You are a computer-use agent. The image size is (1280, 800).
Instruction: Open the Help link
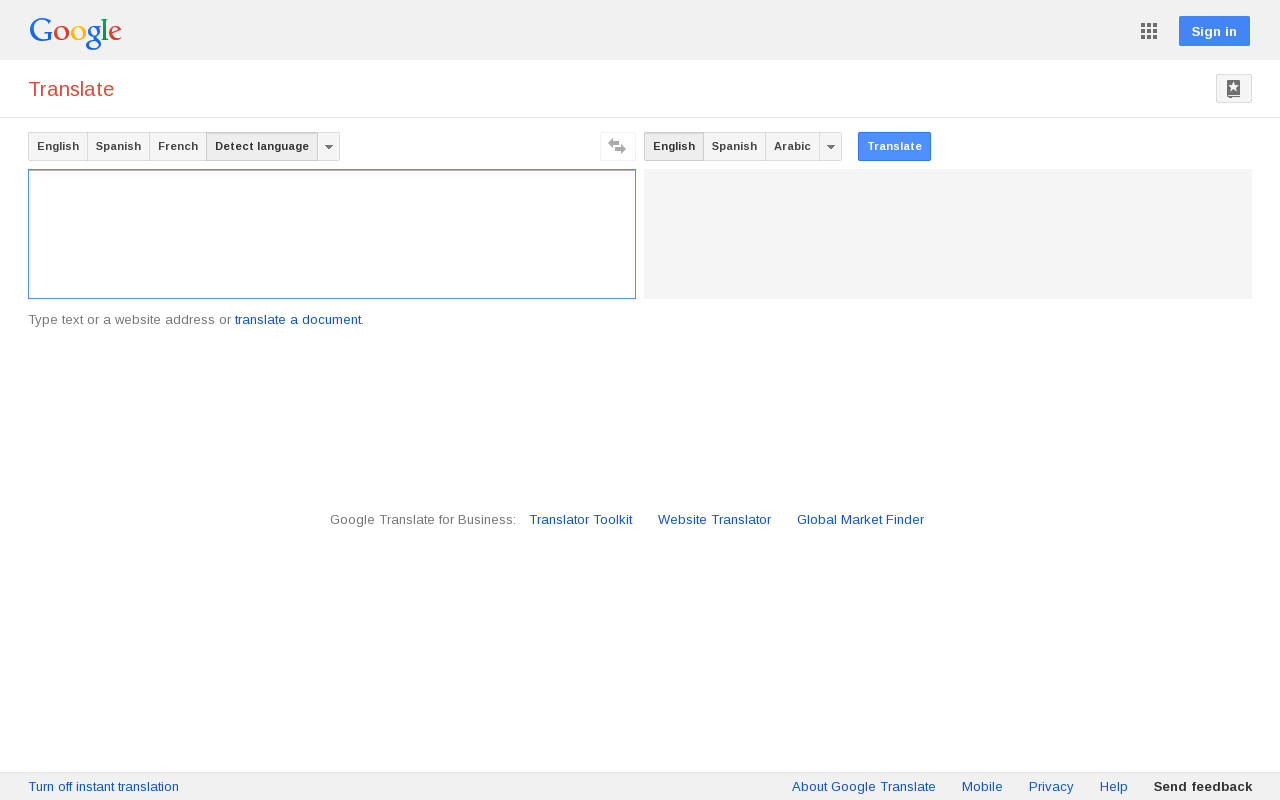point(1114,787)
